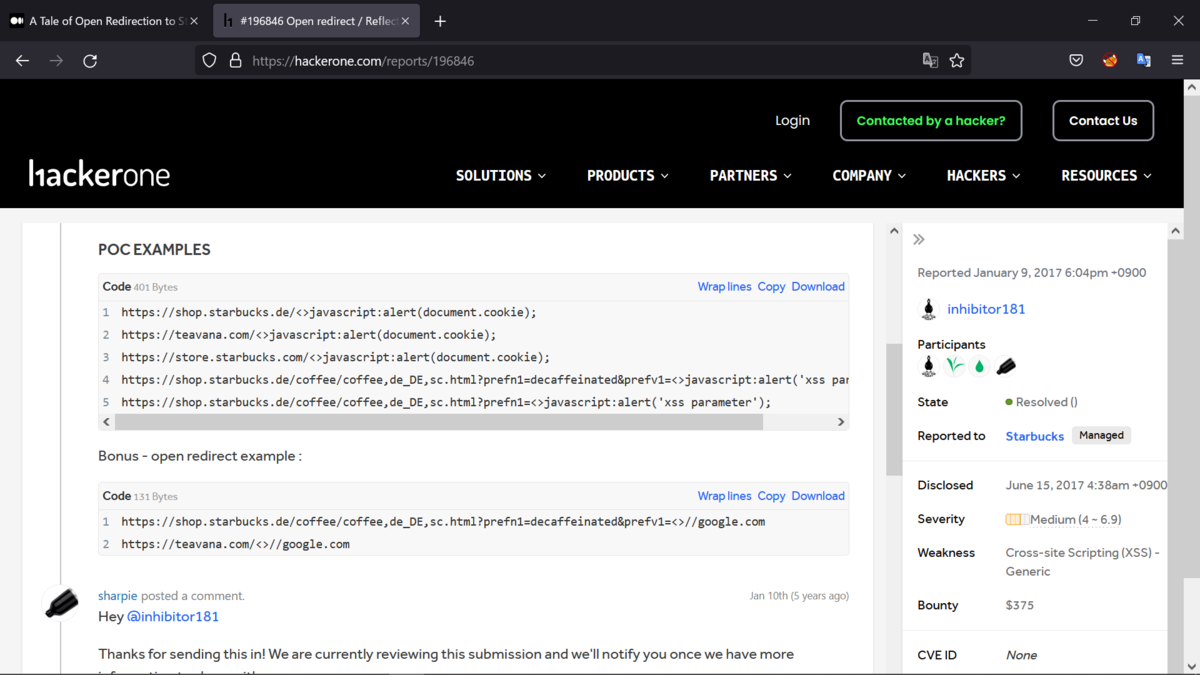
Task: Click the report pane vertical scrollbar thumb
Action: tap(894, 410)
